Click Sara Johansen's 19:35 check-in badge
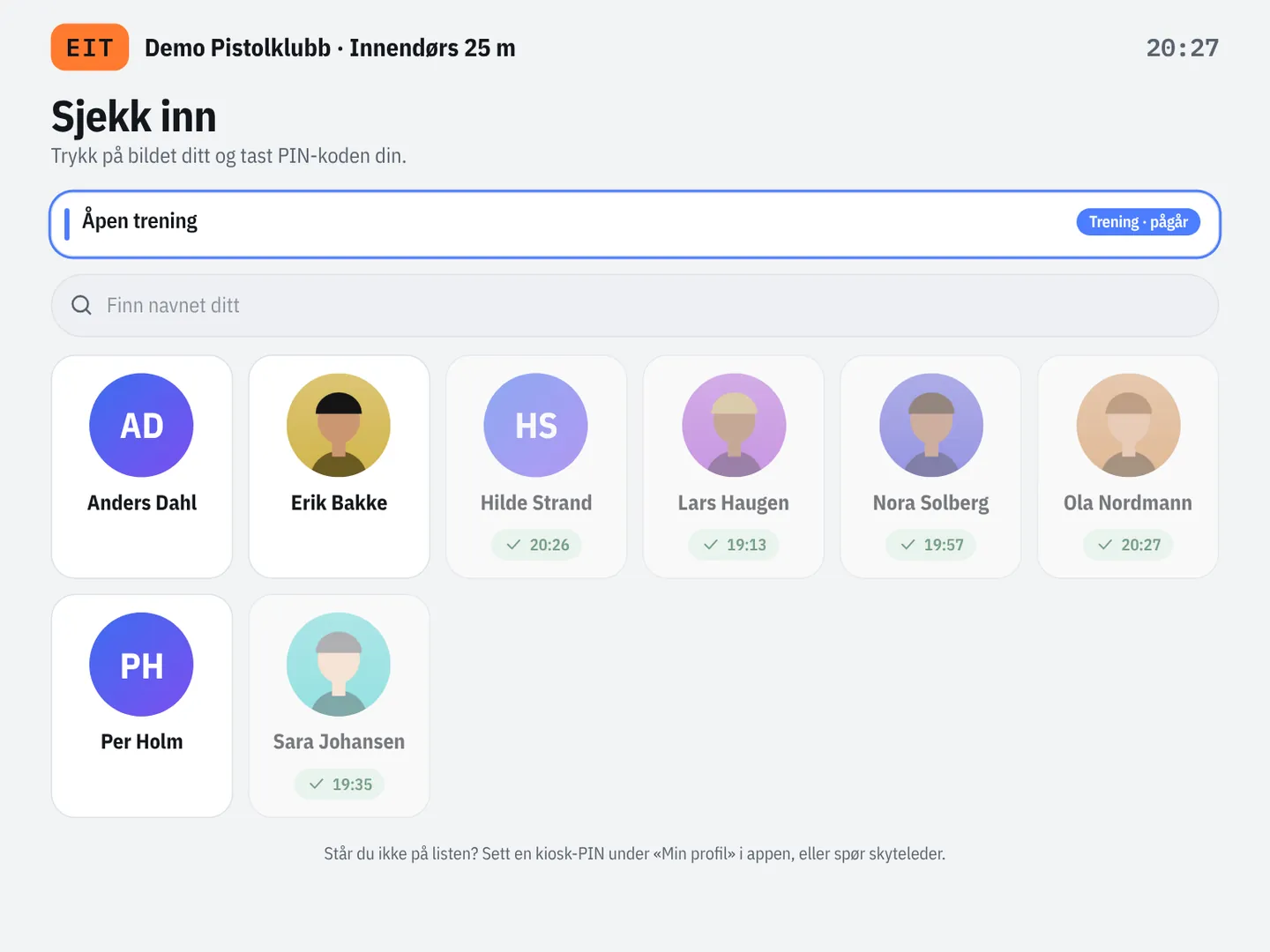Screen dimensions: 1270x952 [x=339, y=784]
